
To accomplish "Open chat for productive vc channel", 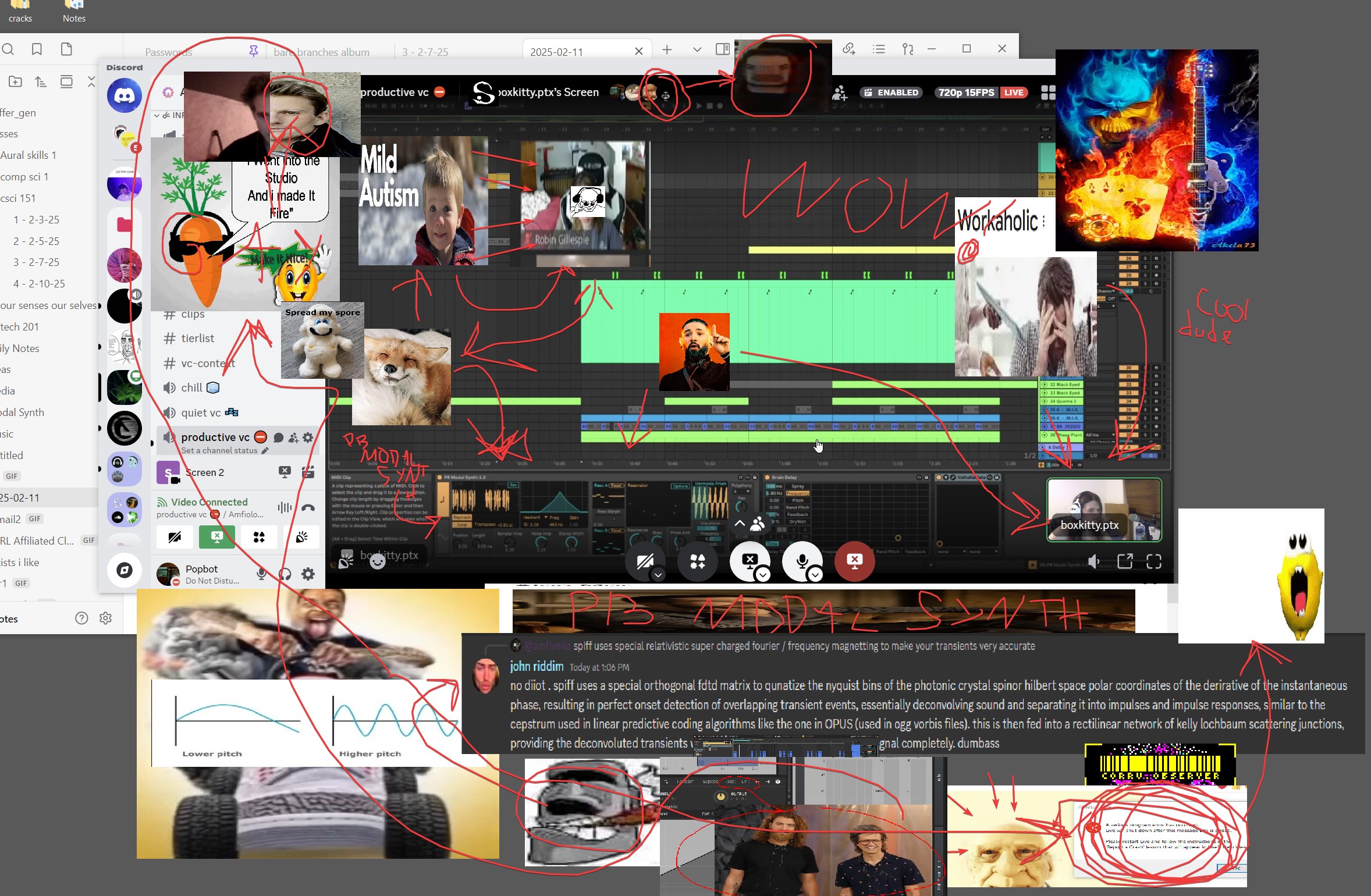I will (278, 438).
